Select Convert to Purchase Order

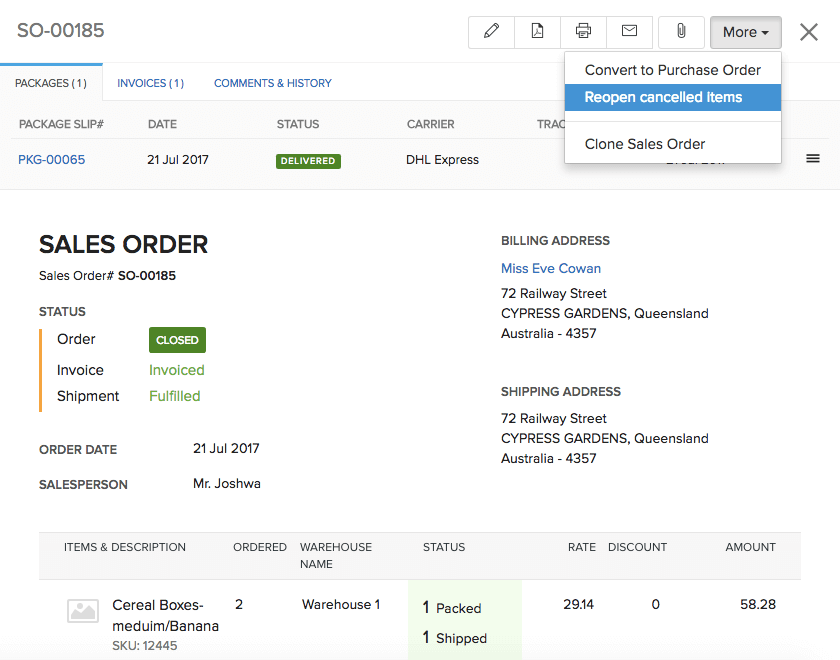[672, 70]
